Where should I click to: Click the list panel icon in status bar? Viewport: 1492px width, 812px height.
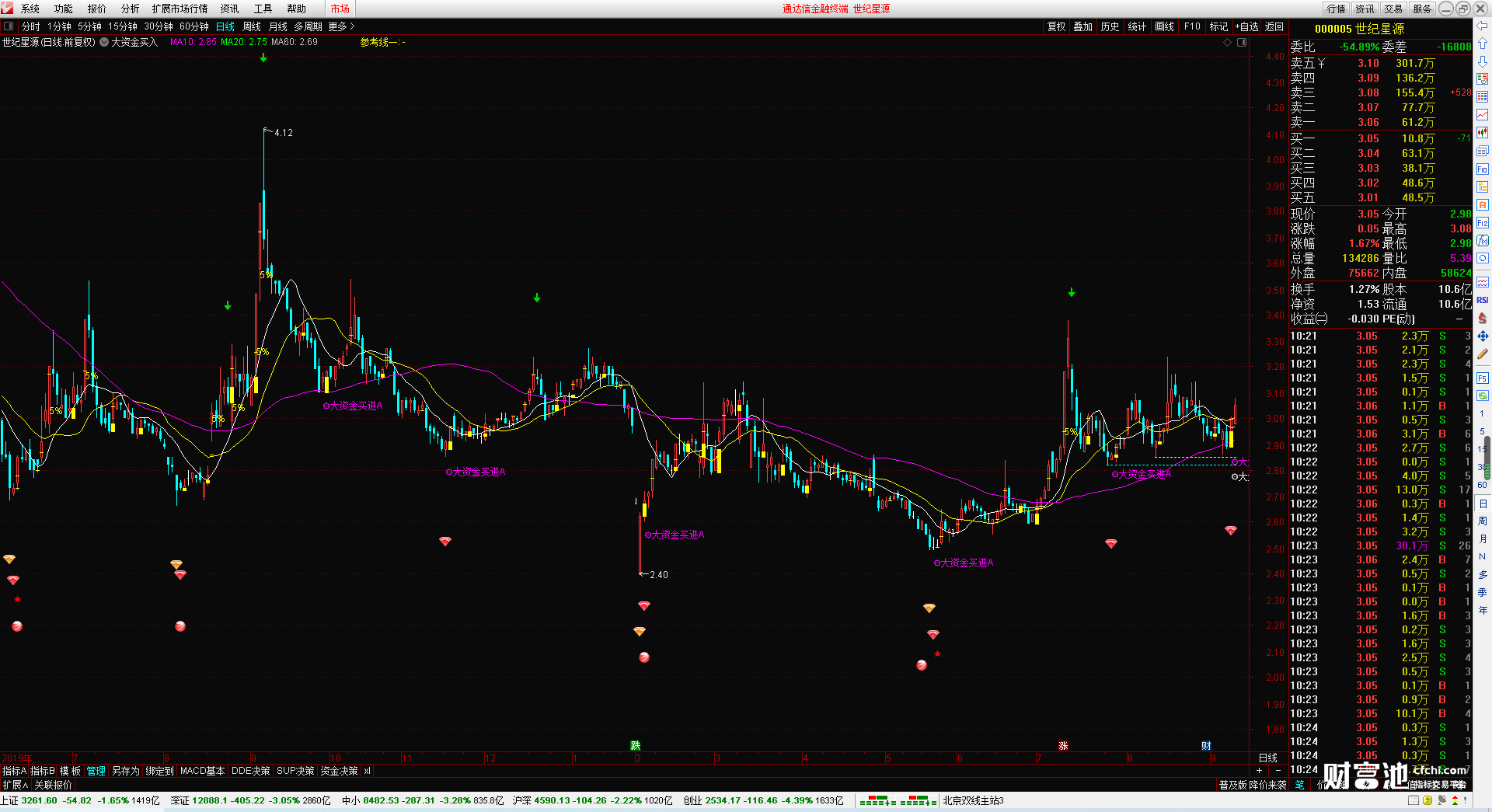tap(1414, 800)
